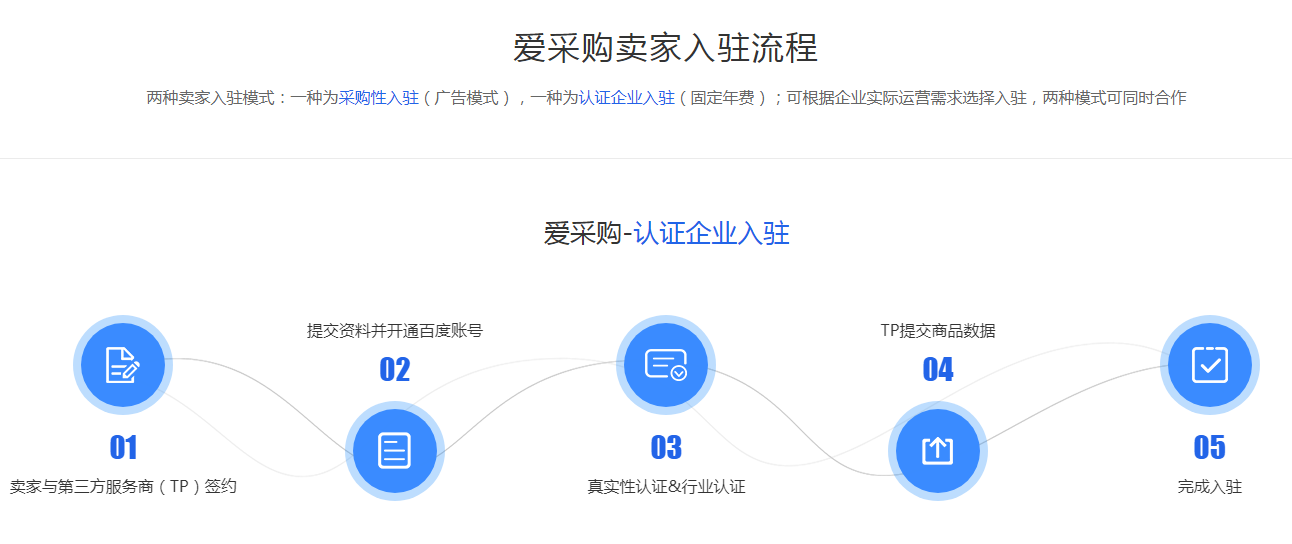Click the step 04 upload arrow icon
This screenshot has width=1292, height=544.
937,450
